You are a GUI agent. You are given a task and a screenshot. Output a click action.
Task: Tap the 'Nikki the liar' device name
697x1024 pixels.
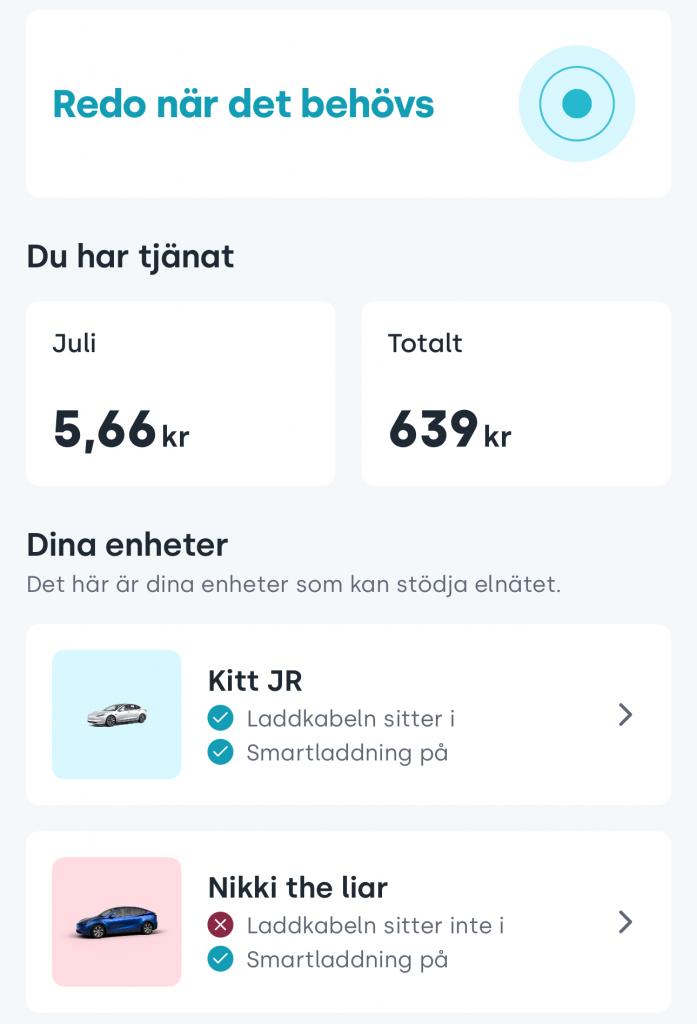click(298, 887)
